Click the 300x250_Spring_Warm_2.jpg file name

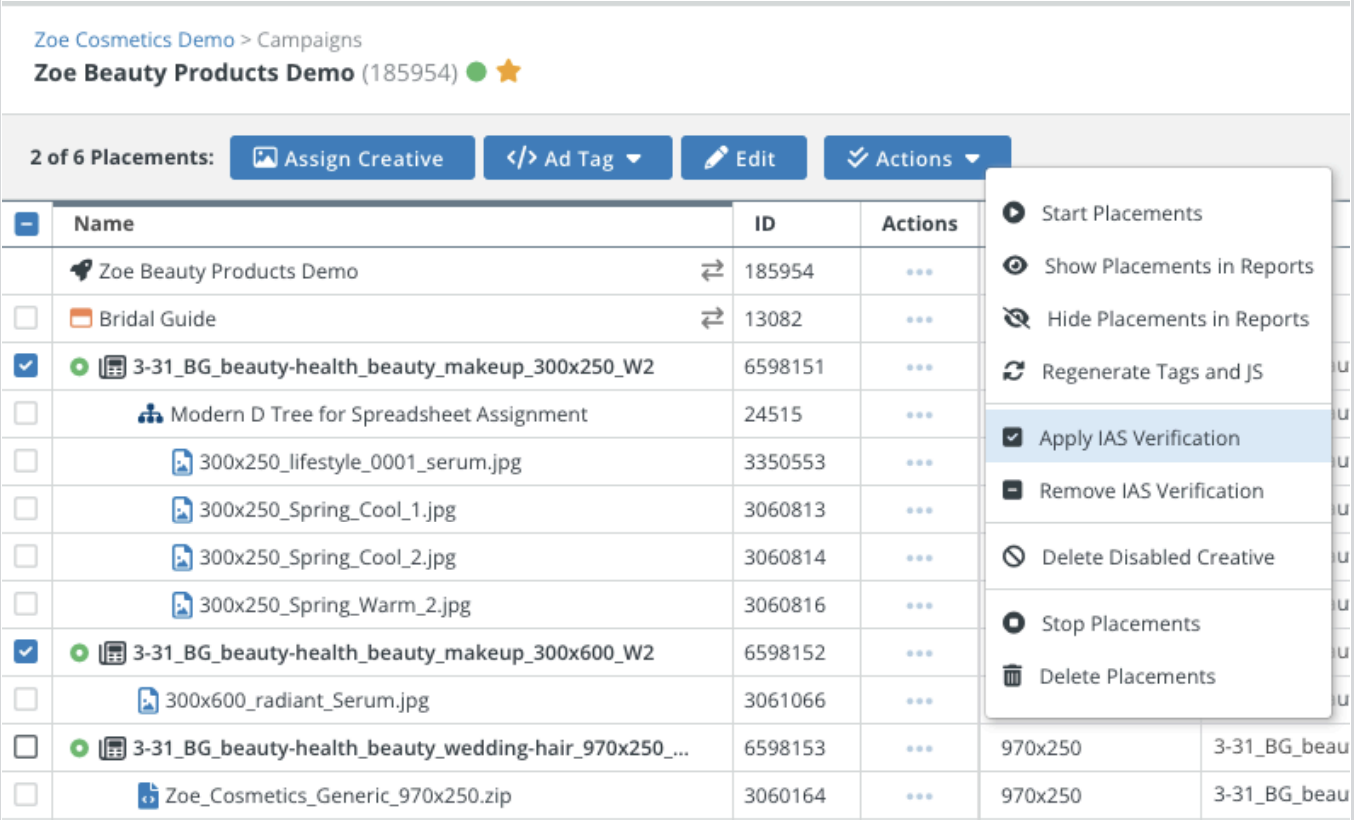click(335, 605)
